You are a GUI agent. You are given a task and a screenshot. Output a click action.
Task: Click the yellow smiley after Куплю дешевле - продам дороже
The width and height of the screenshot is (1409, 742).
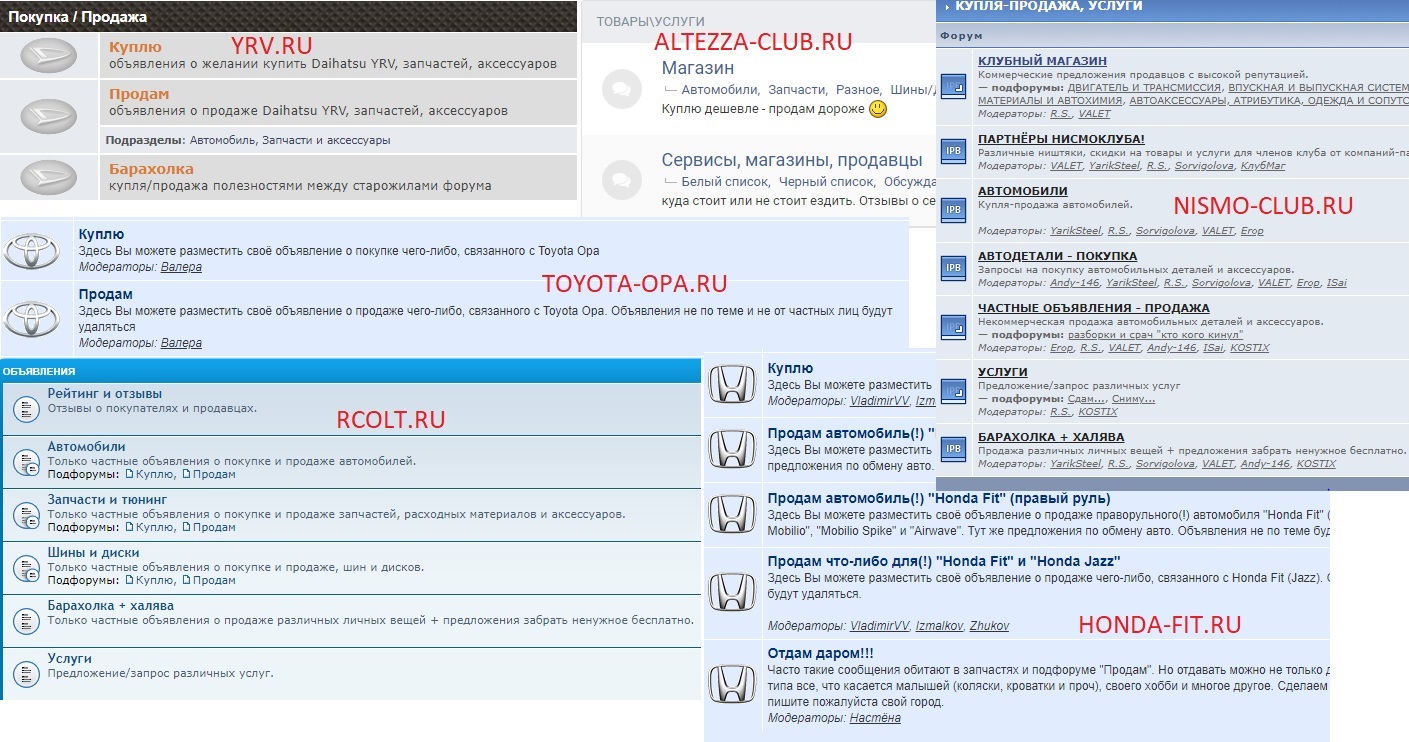tap(877, 108)
